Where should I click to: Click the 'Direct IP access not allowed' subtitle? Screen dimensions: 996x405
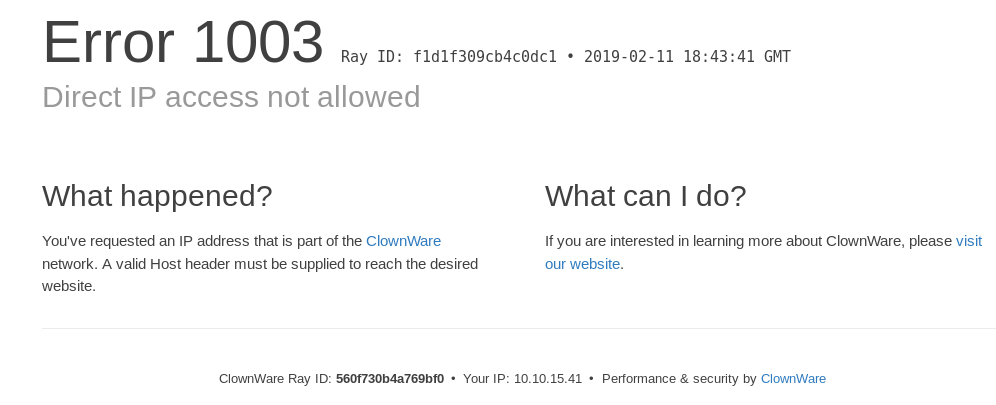coord(231,97)
